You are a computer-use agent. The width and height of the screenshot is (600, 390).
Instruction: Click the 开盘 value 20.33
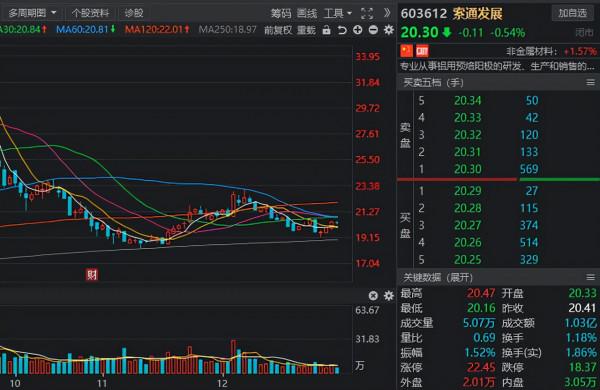[582, 293]
